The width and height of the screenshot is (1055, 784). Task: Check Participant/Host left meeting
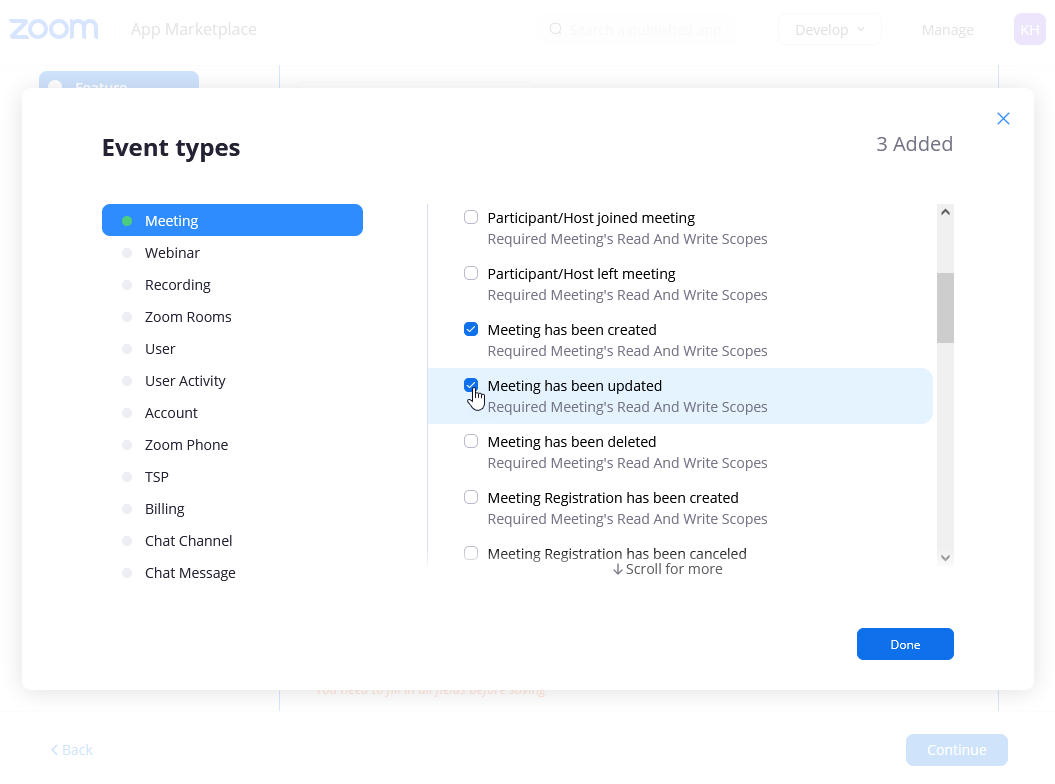[x=471, y=274]
